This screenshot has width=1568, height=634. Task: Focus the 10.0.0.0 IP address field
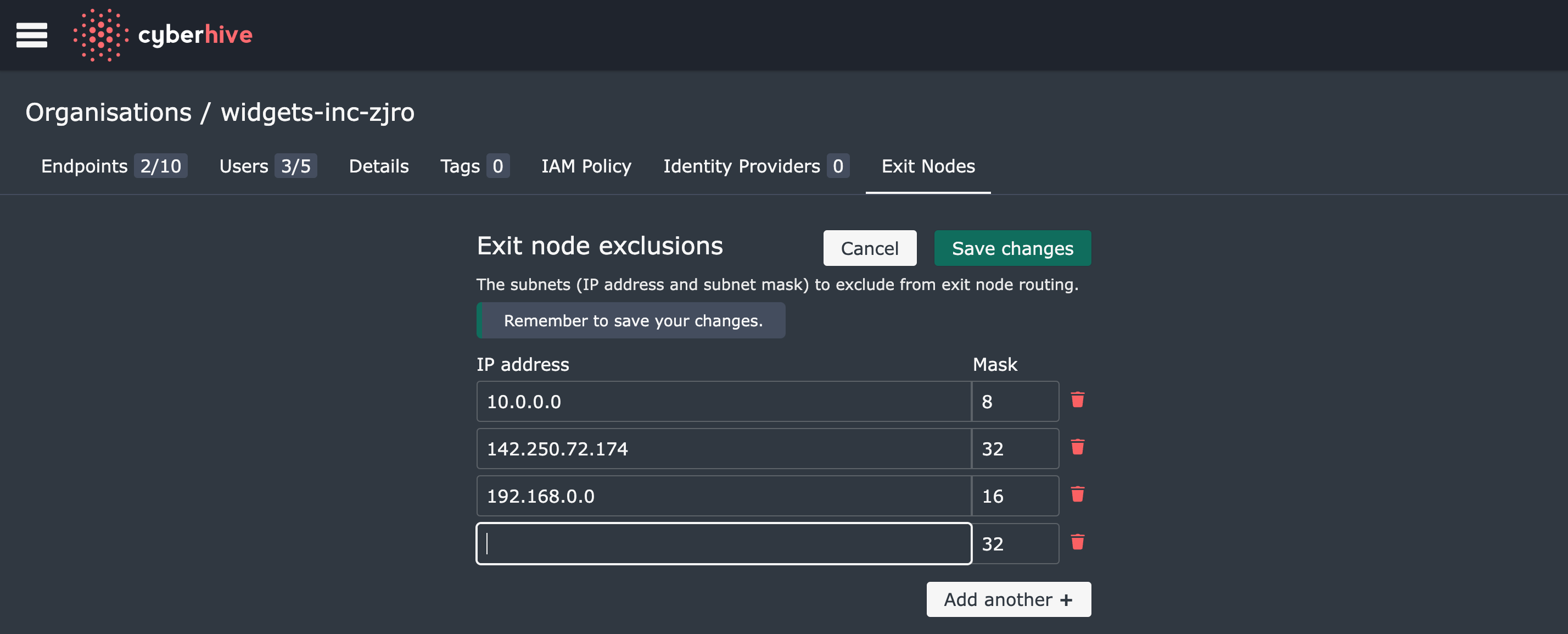click(723, 402)
